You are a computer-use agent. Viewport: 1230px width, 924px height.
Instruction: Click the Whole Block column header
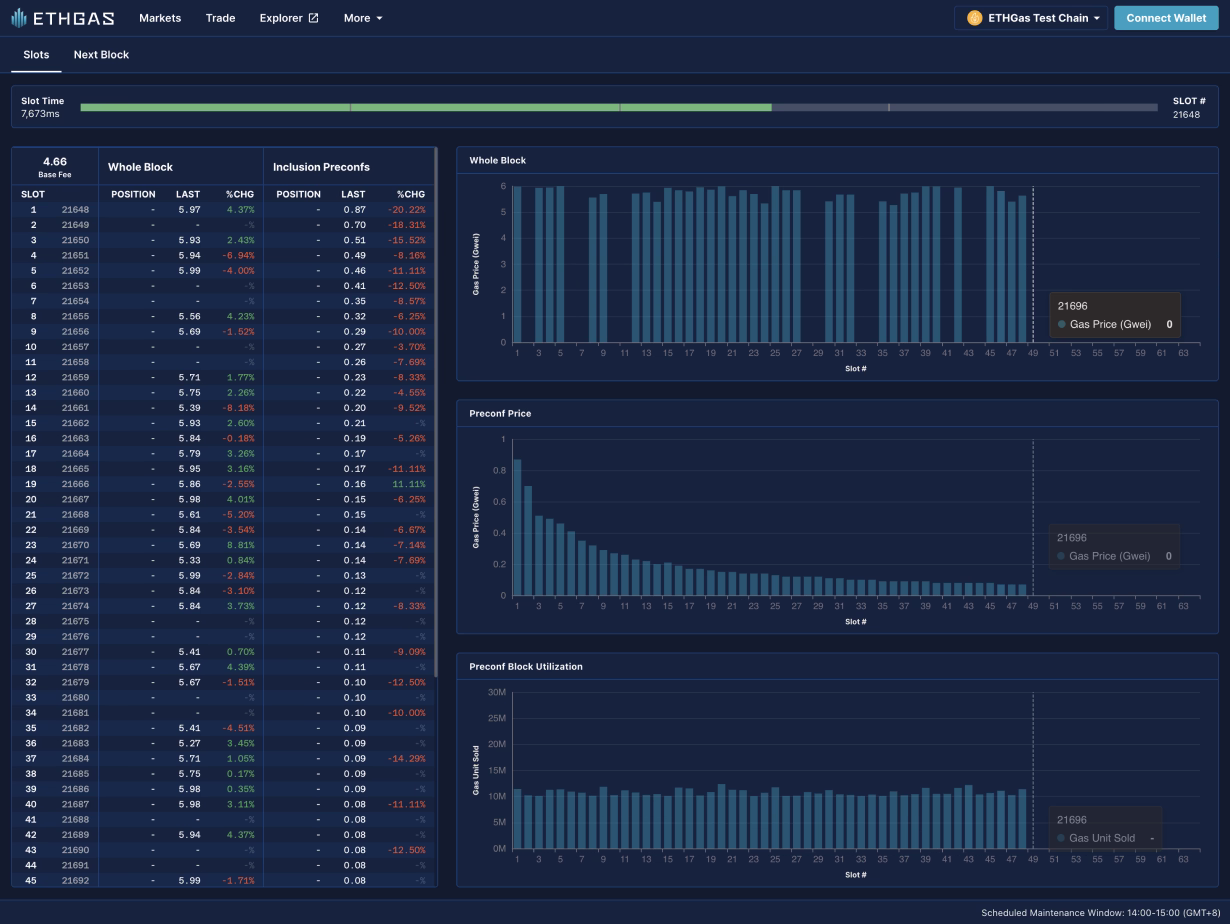click(140, 167)
